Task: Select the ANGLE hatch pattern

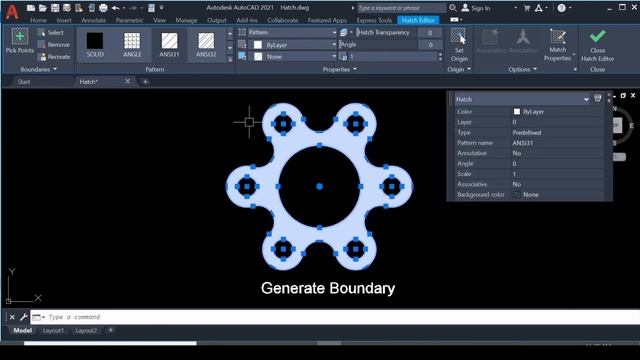Action: (132, 44)
